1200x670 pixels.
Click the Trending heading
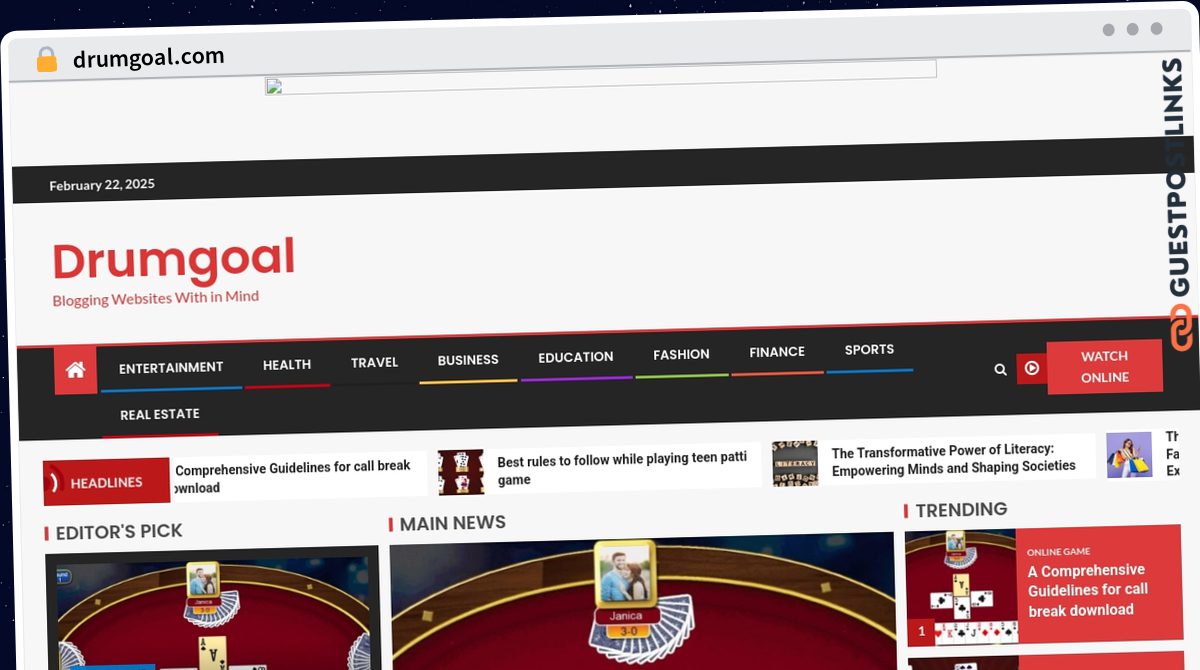click(x=961, y=510)
